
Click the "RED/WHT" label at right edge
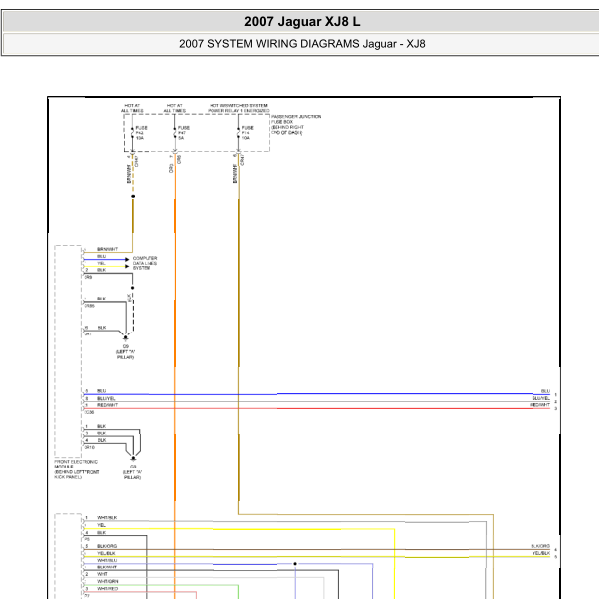[x=540, y=405]
